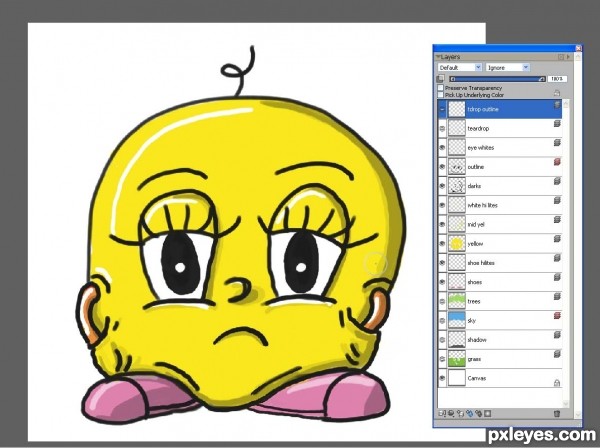Open the Layers panel flyout menu arrow

pyautogui.click(x=568, y=57)
